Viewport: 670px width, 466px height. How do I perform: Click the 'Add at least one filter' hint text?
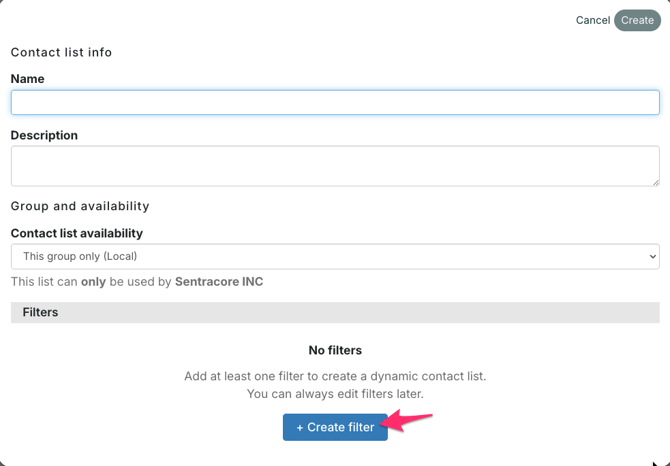(x=335, y=376)
